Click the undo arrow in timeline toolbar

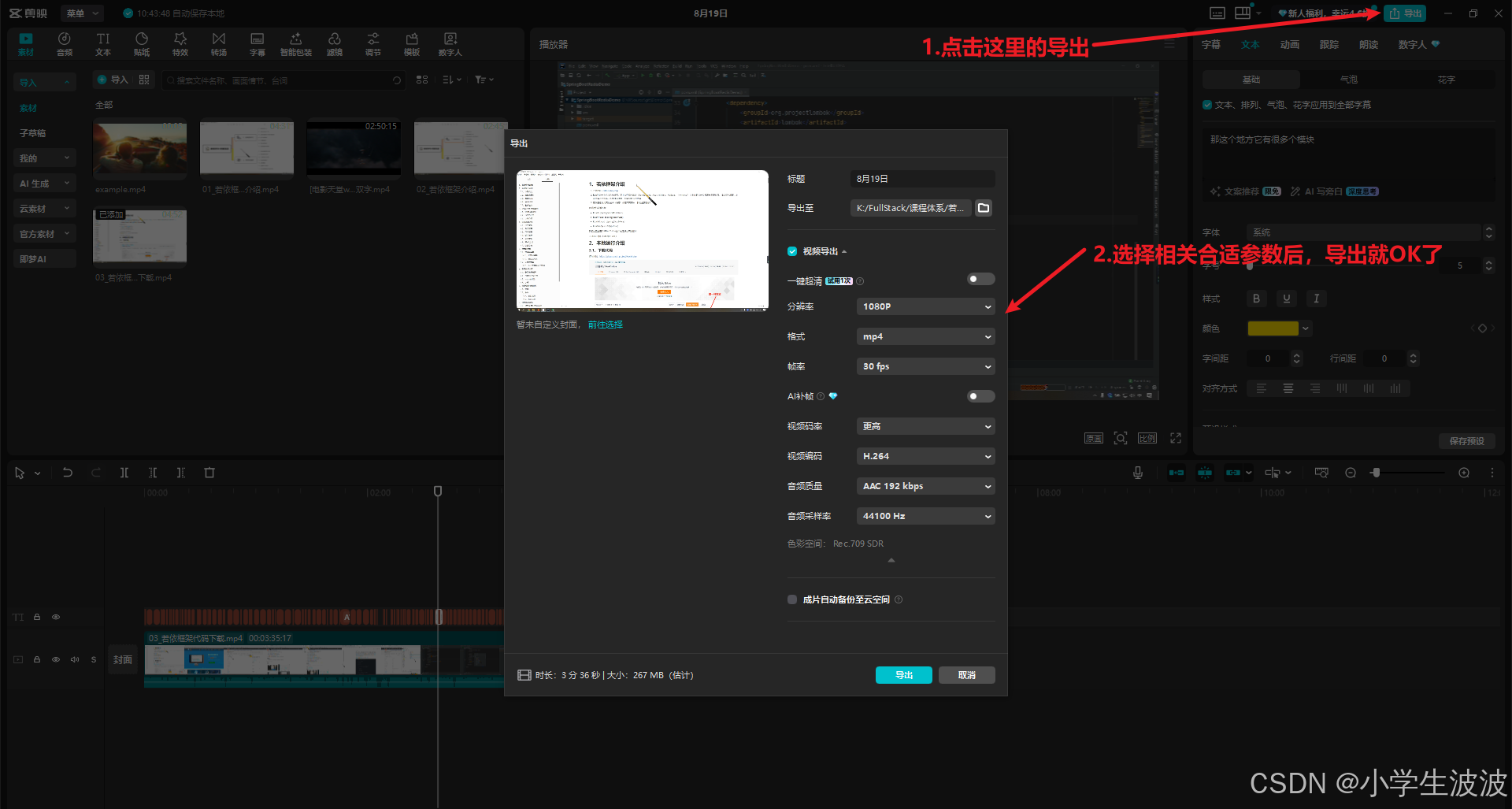pyautogui.click(x=68, y=473)
